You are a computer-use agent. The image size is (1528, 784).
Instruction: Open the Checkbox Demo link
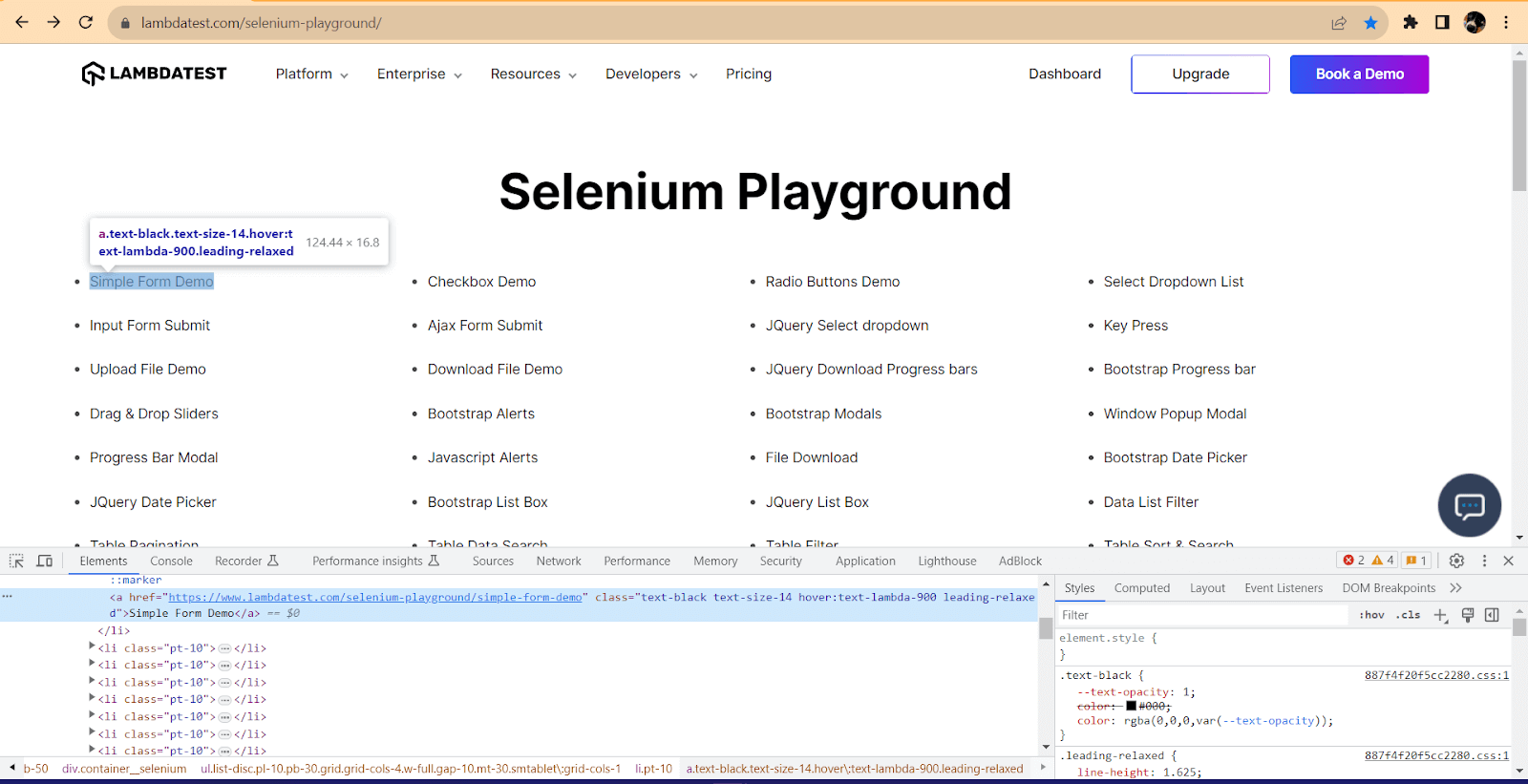pyautogui.click(x=481, y=282)
